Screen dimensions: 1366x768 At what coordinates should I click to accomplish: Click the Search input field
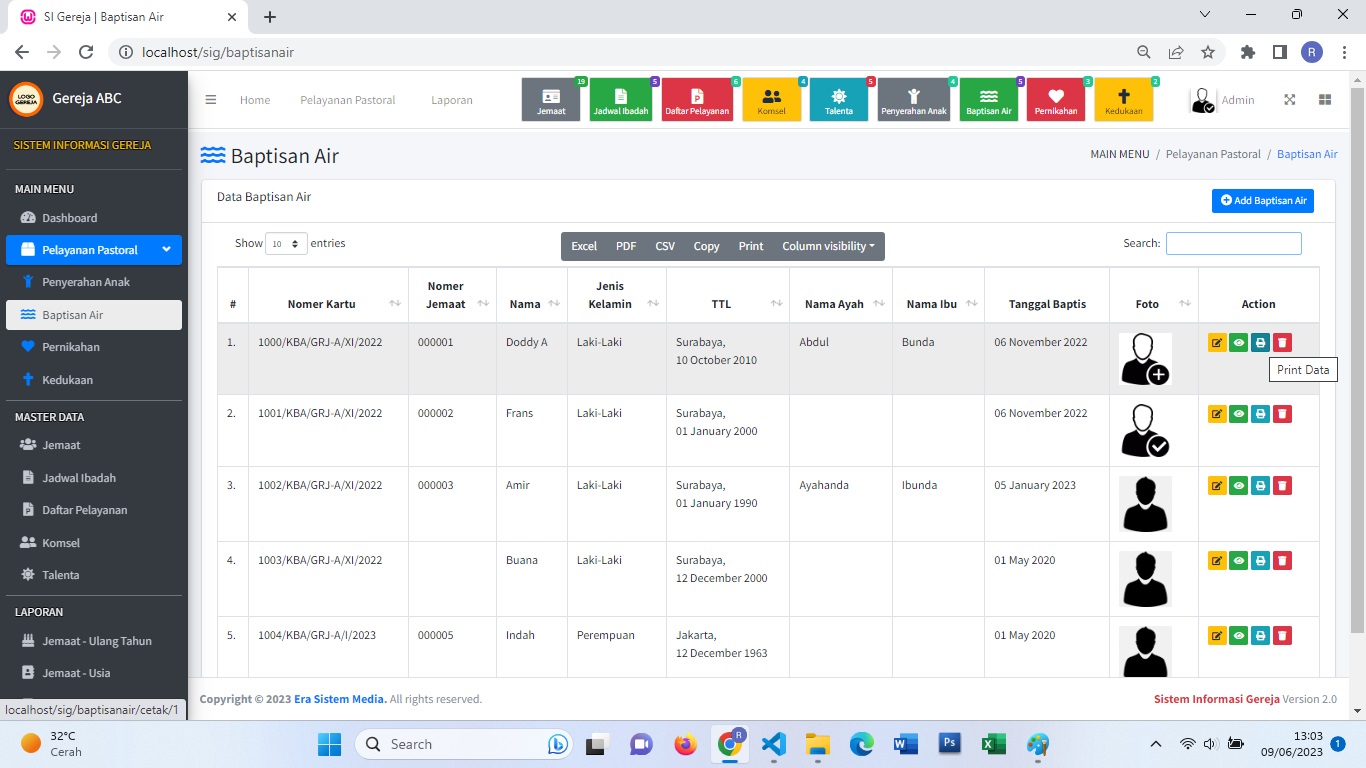coord(1233,243)
